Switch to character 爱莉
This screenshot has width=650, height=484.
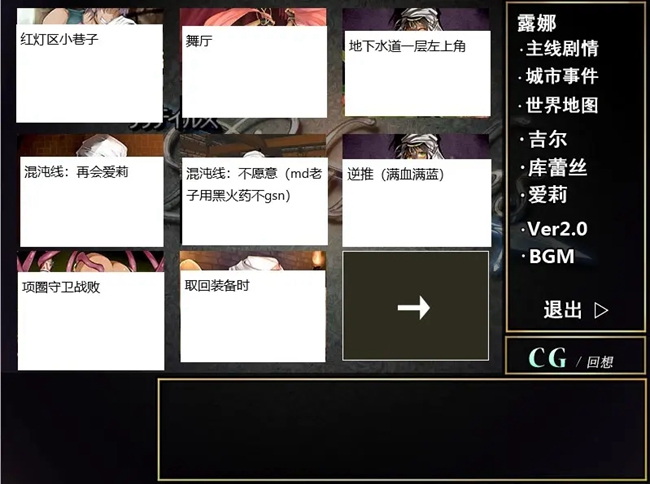547,195
